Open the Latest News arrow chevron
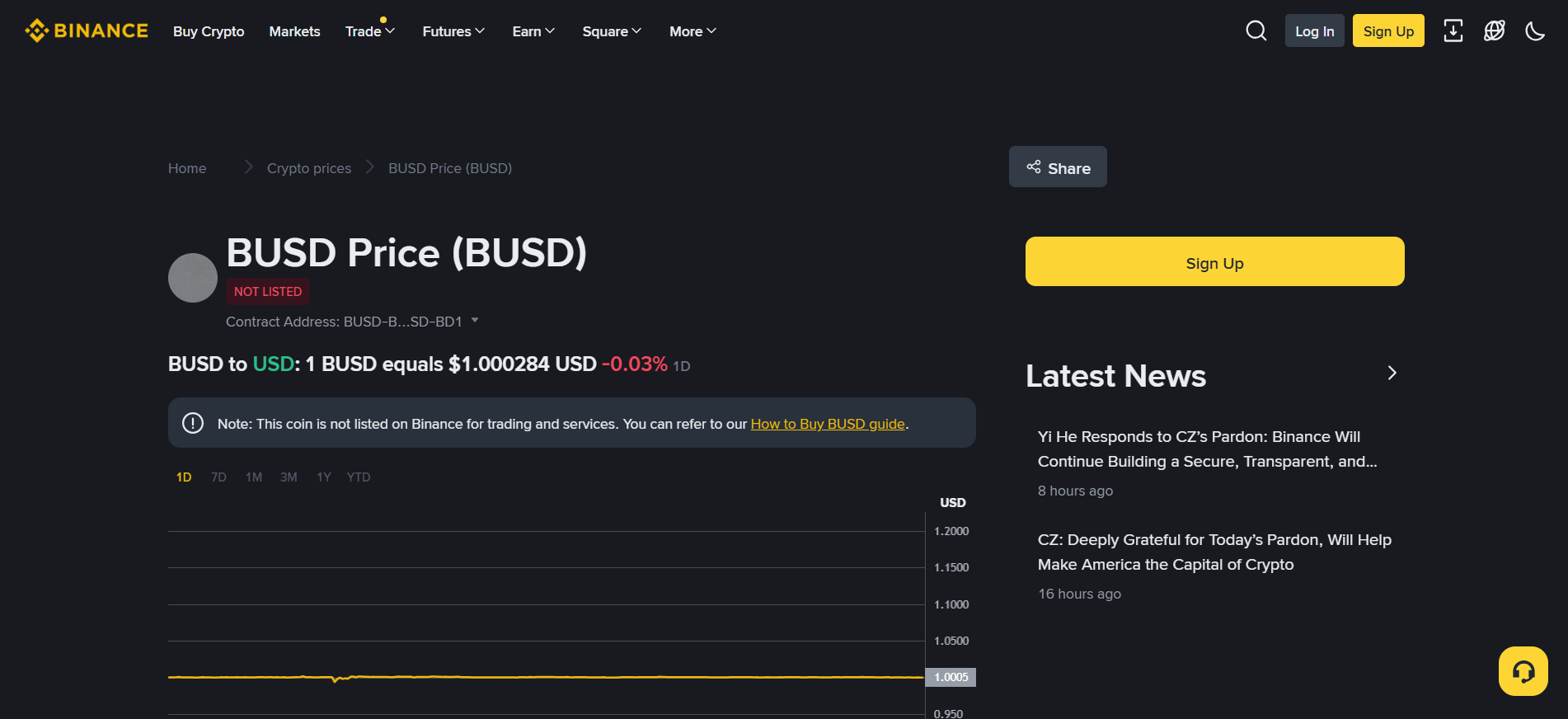 pyautogui.click(x=1392, y=374)
